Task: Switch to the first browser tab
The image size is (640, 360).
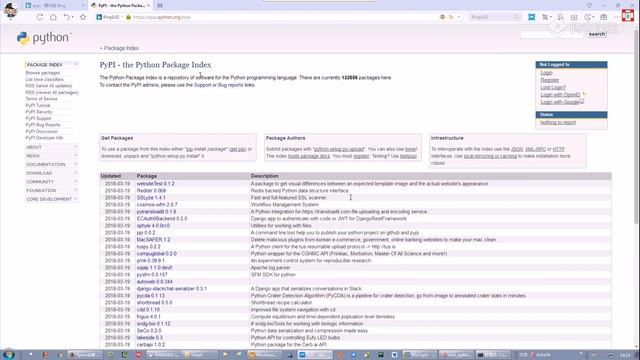Action: [55, 6]
